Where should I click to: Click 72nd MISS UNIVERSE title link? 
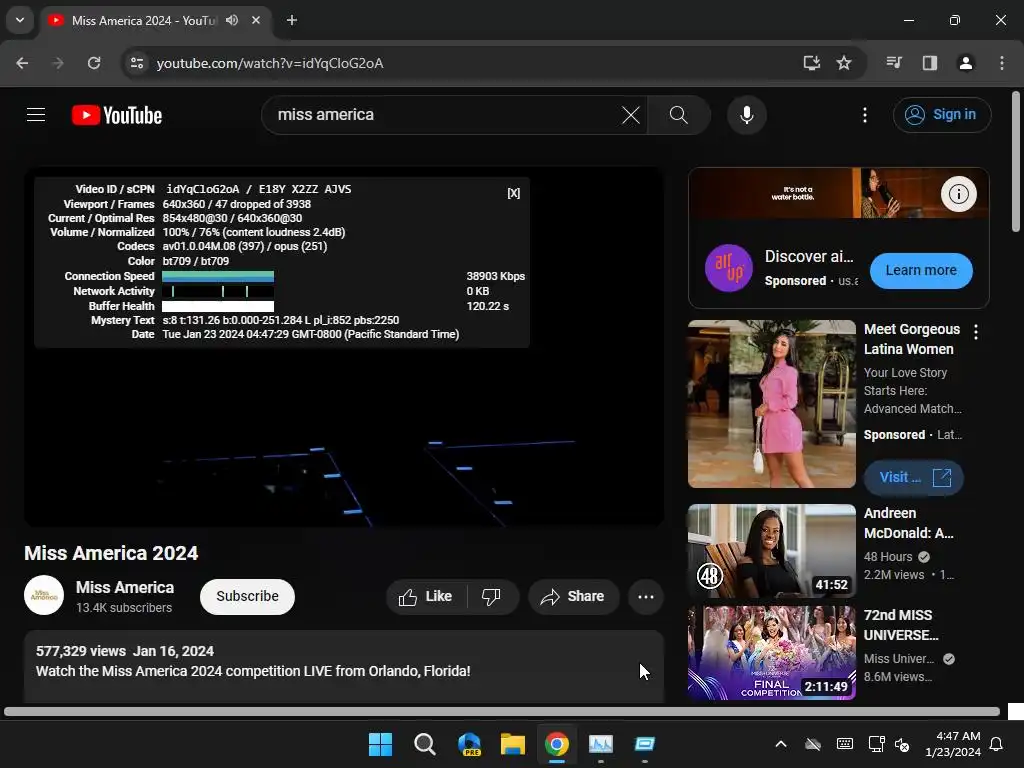pyautogui.click(x=901, y=625)
